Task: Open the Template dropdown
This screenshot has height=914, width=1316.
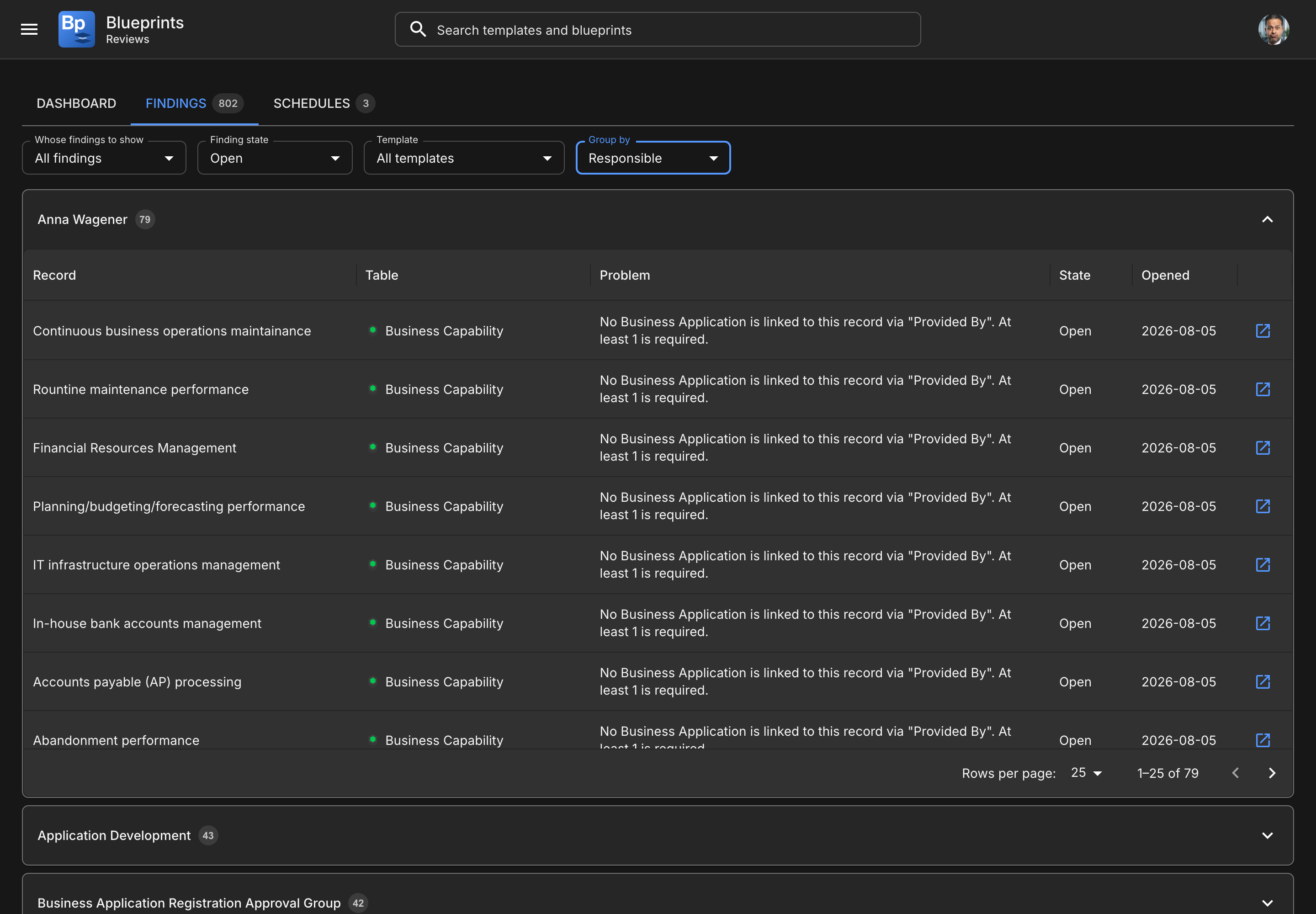Action: (x=464, y=158)
